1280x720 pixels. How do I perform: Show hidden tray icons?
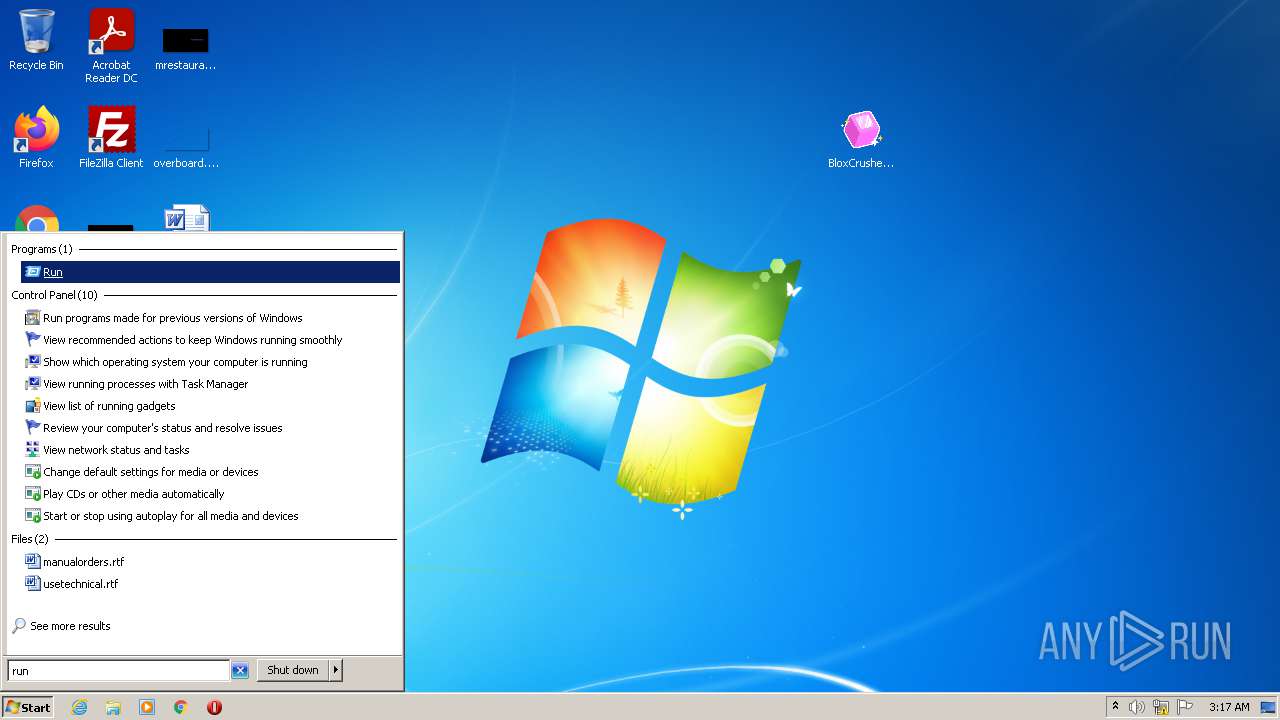tap(1115, 707)
